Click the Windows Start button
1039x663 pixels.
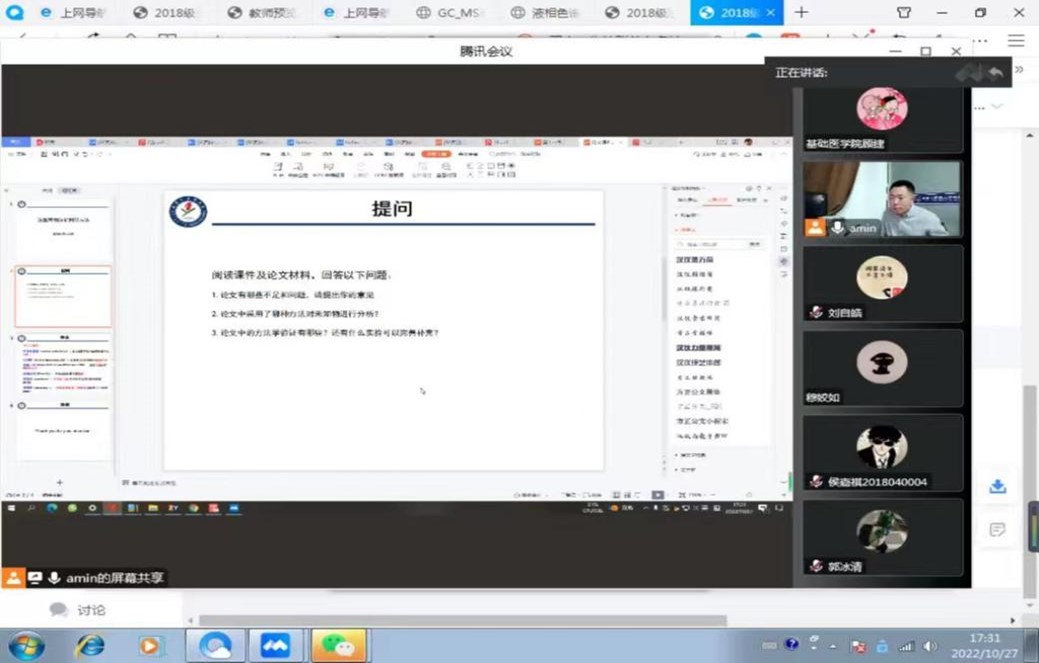[25, 645]
